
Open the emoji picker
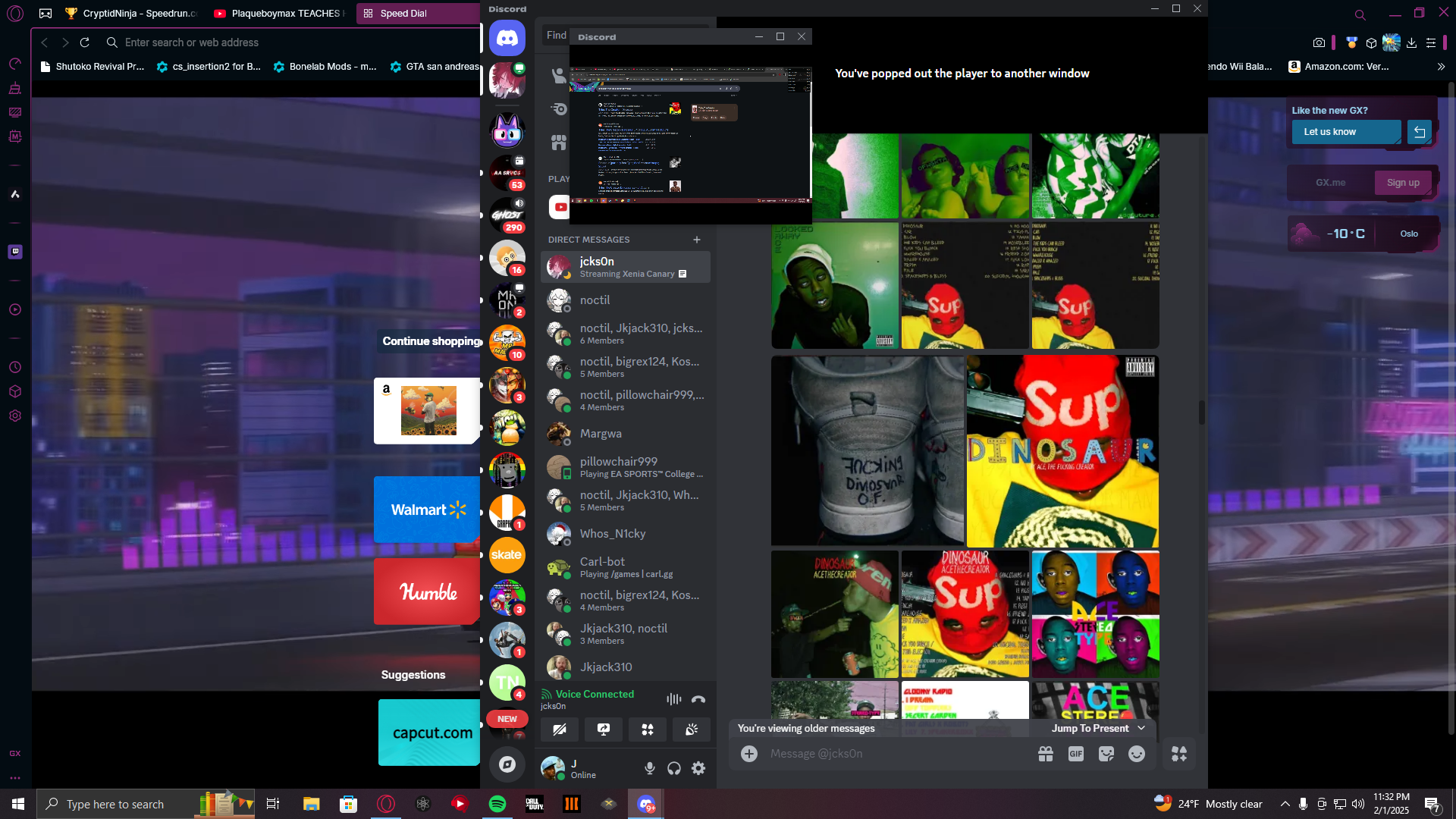pyautogui.click(x=1136, y=754)
